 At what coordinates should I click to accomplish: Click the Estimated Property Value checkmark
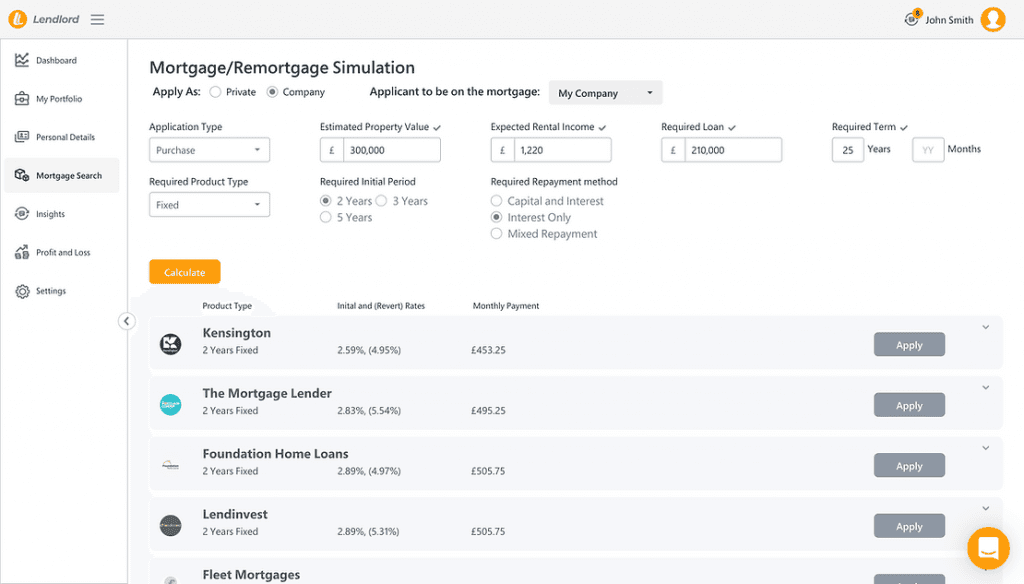point(437,127)
